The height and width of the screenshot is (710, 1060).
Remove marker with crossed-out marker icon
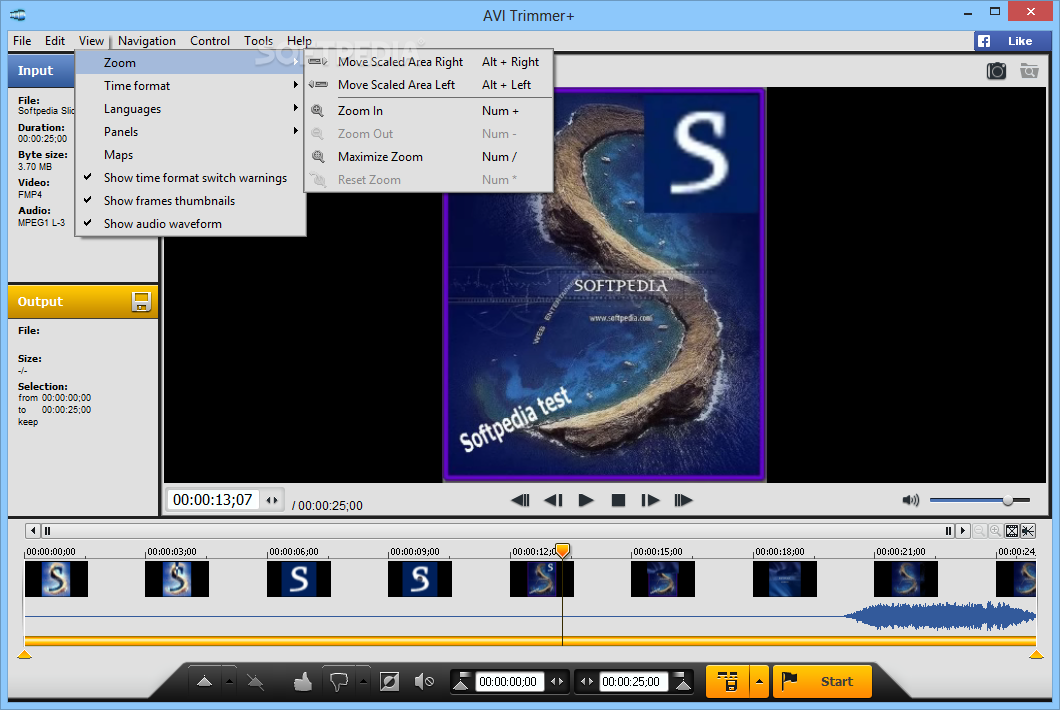coord(256,682)
